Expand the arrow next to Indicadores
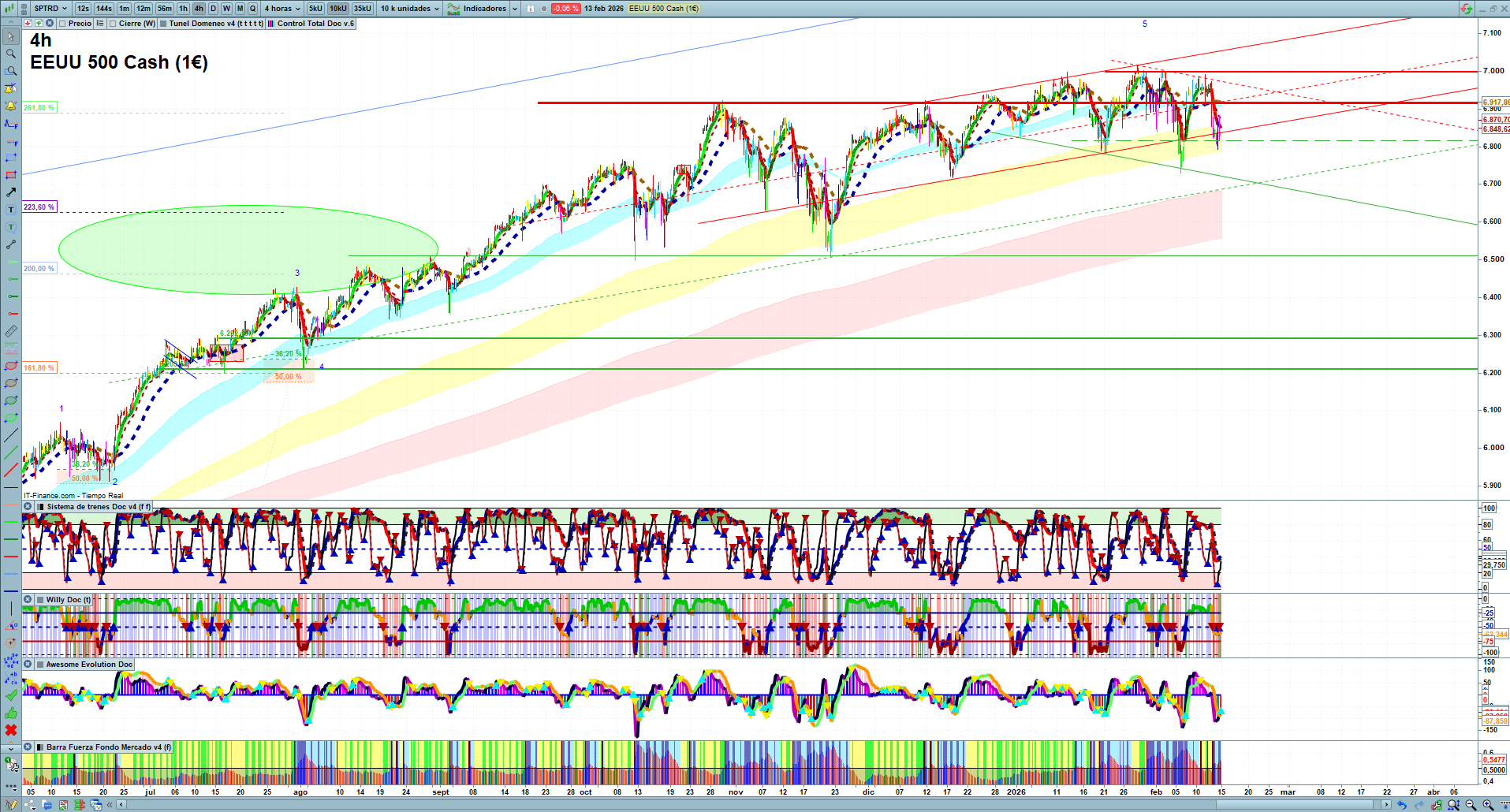This screenshot has height=812, width=1510. tap(515, 9)
